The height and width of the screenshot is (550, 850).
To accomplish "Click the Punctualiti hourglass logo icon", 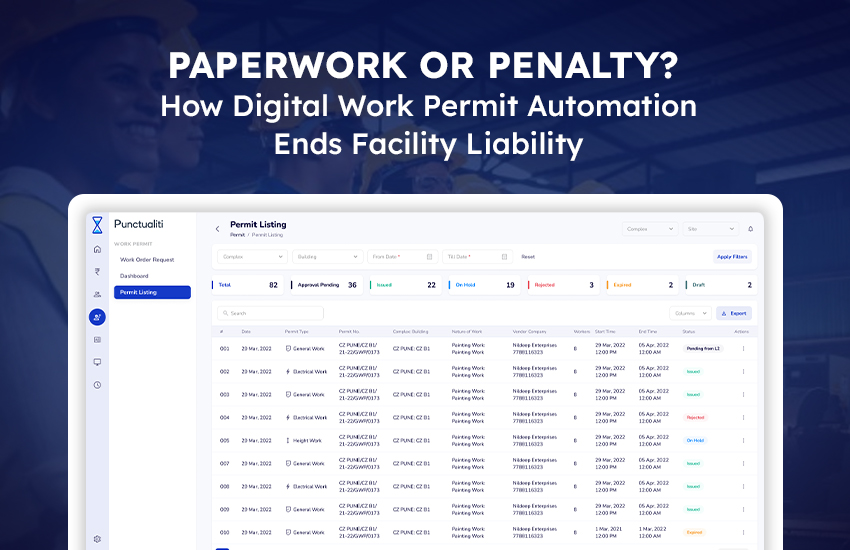I will tap(97, 225).
